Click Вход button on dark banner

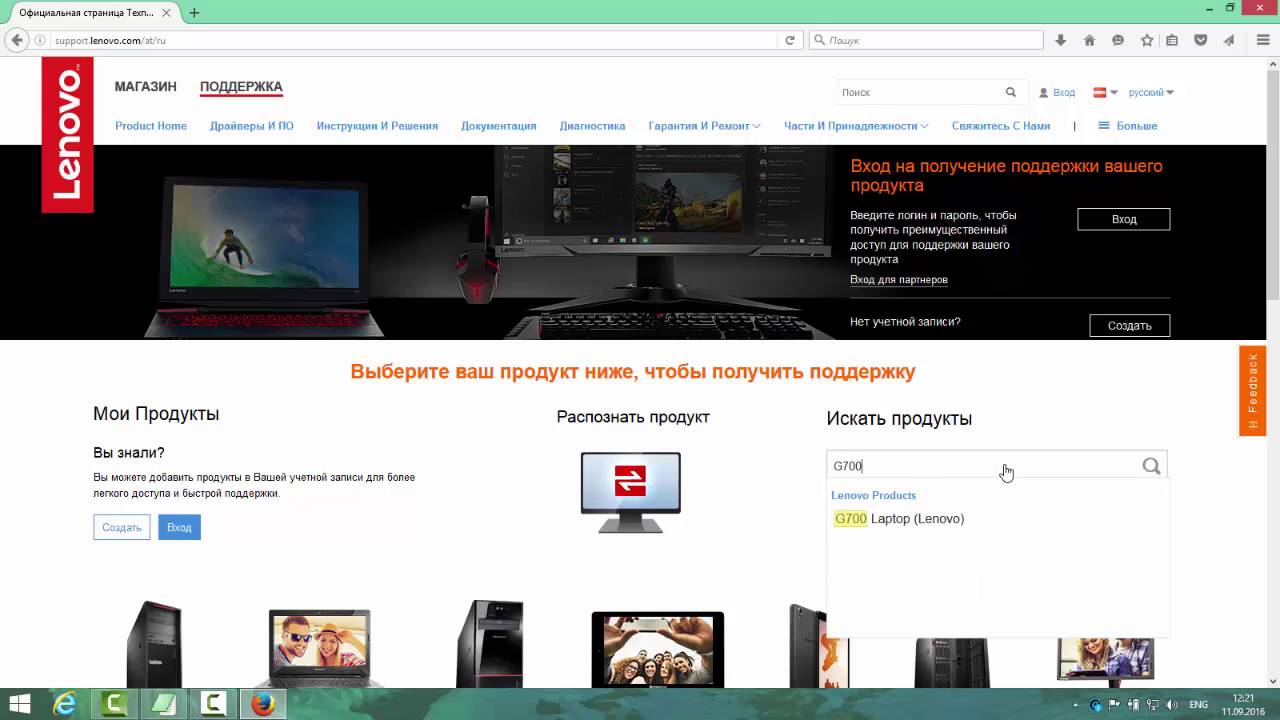click(1123, 219)
